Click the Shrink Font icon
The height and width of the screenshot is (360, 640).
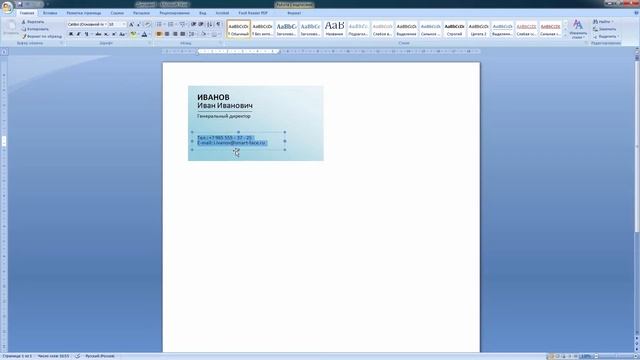[138, 24]
